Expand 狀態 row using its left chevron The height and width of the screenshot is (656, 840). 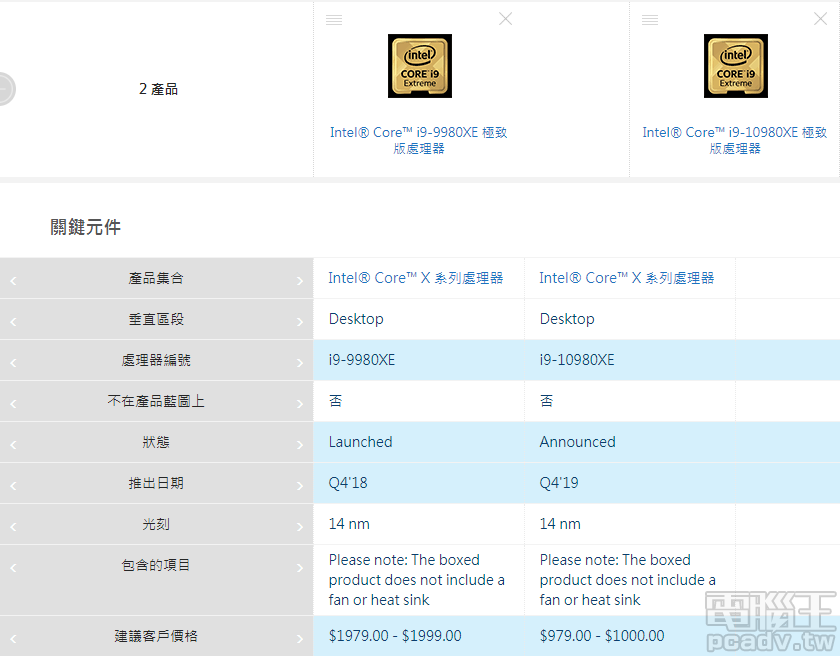click(14, 442)
